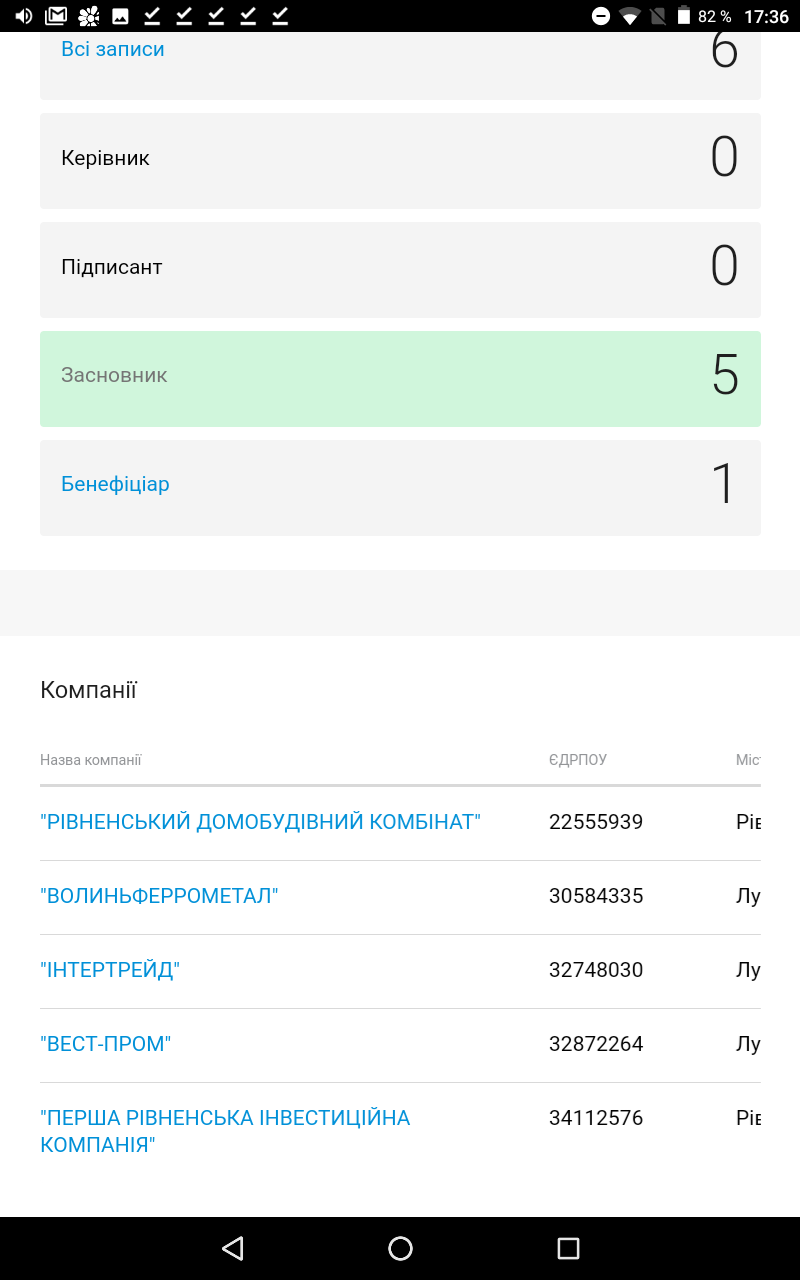Tap the image notification icon in status bar
The width and height of the screenshot is (800, 1280).
[120, 16]
